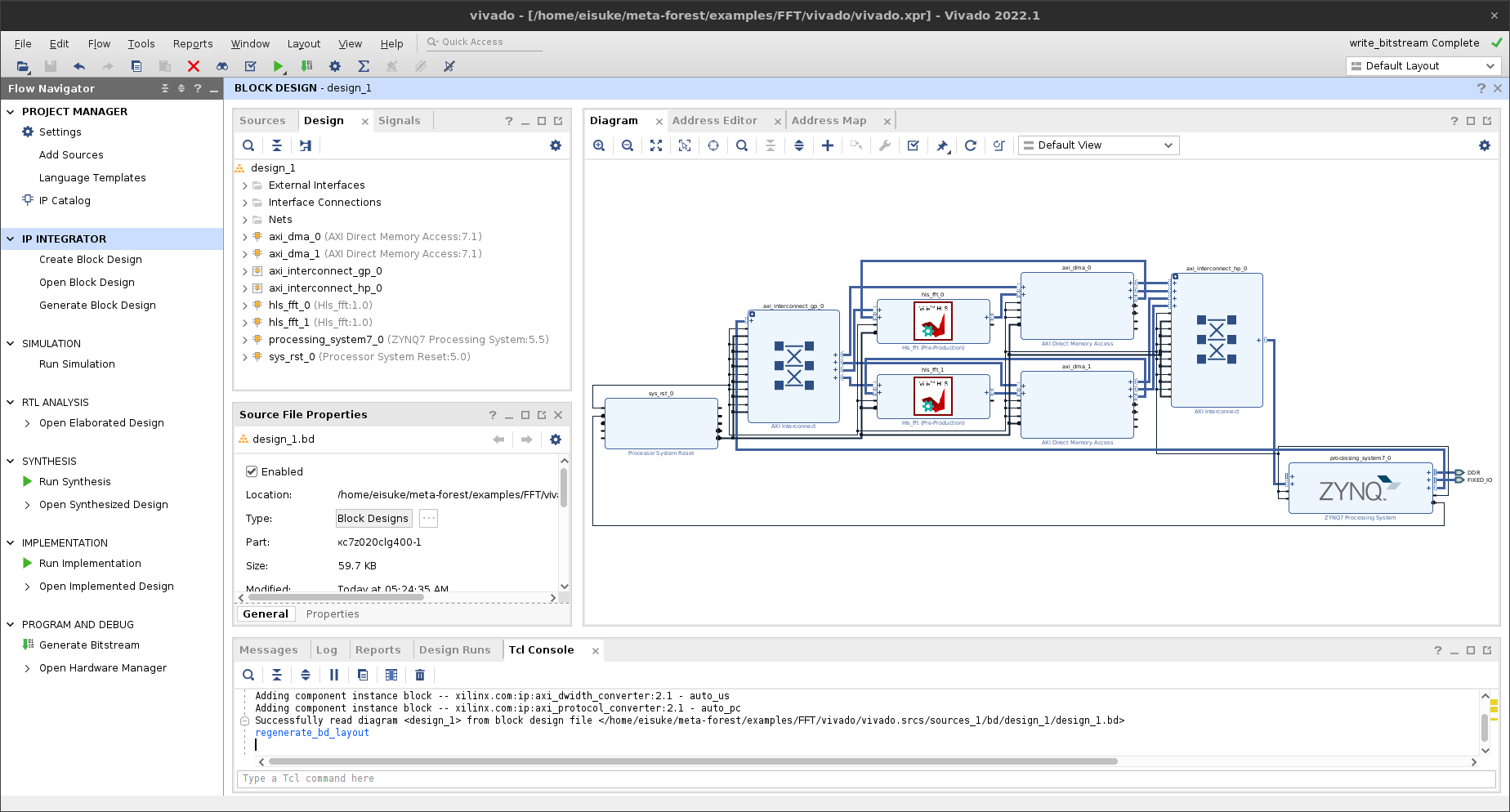This screenshot has width=1510, height=812.
Task: Click the ZYNQ processing system block
Action: 1360,489
